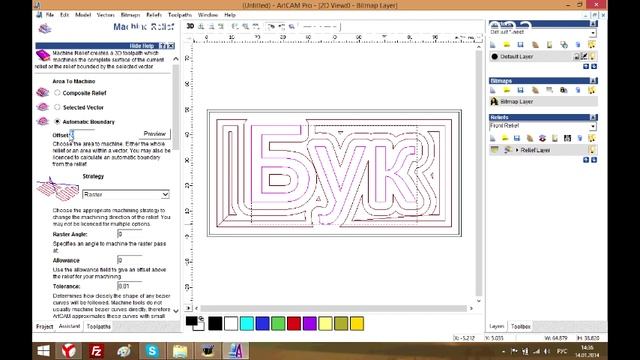Pick the purple color swatch
The width and height of the screenshot is (640, 360).
coord(310,324)
